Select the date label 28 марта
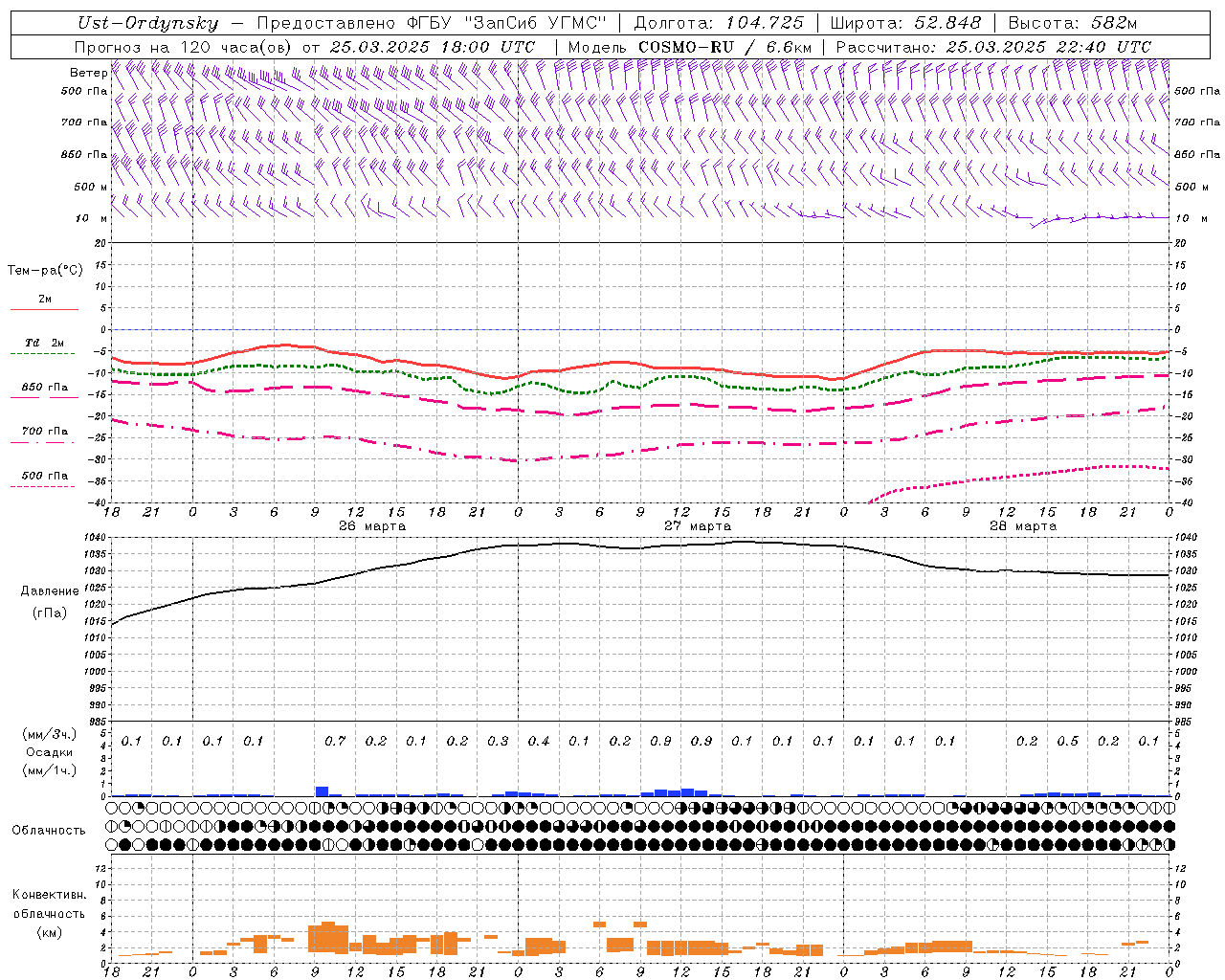Screen dimensions: 1225x980 (1023, 526)
